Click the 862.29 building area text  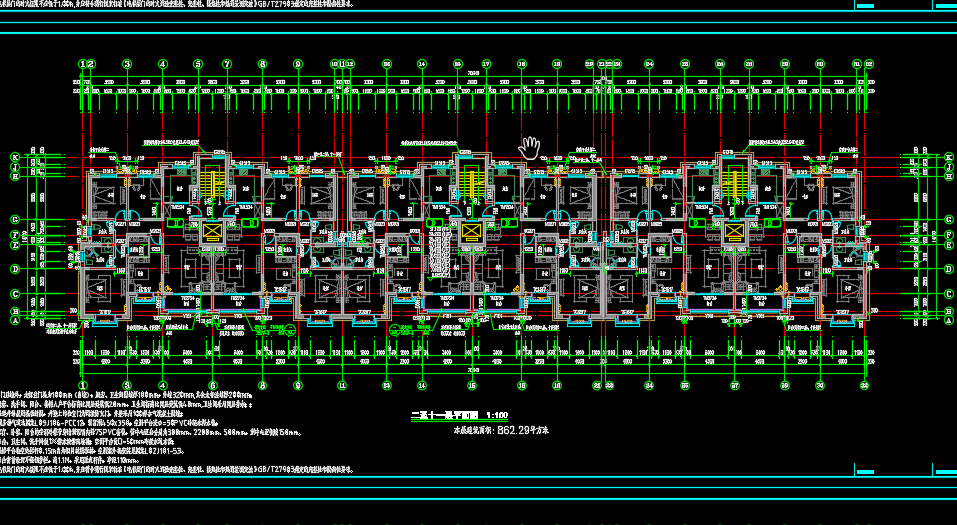(509, 430)
